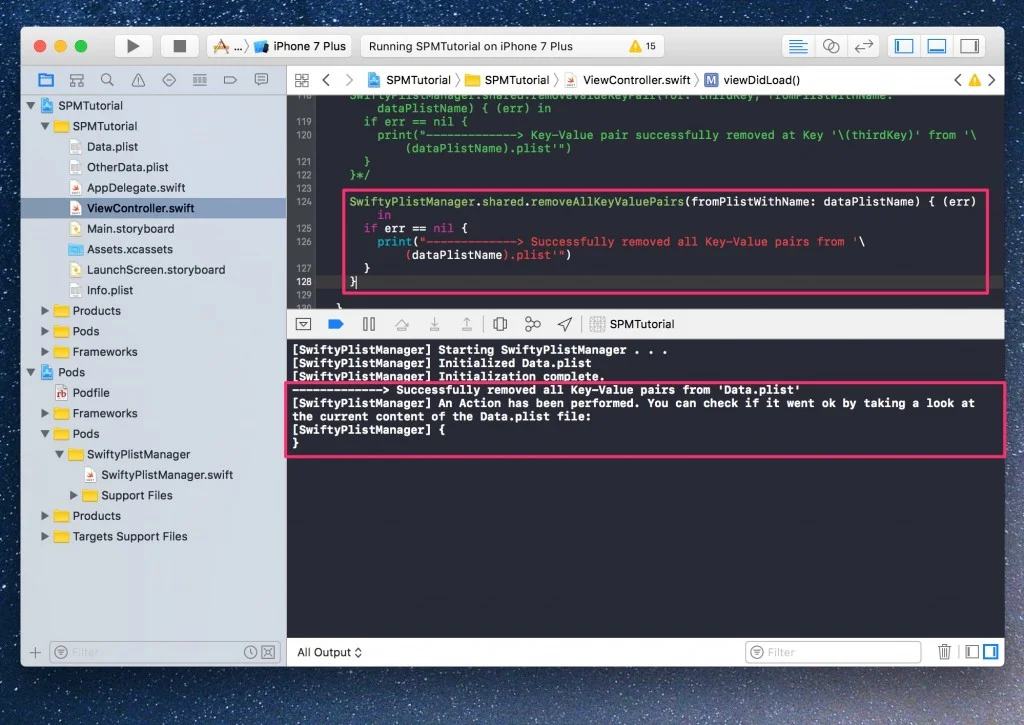The width and height of the screenshot is (1024, 725).
Task: Expand the Pods folder under SPMTutorial
Action: (x=45, y=331)
